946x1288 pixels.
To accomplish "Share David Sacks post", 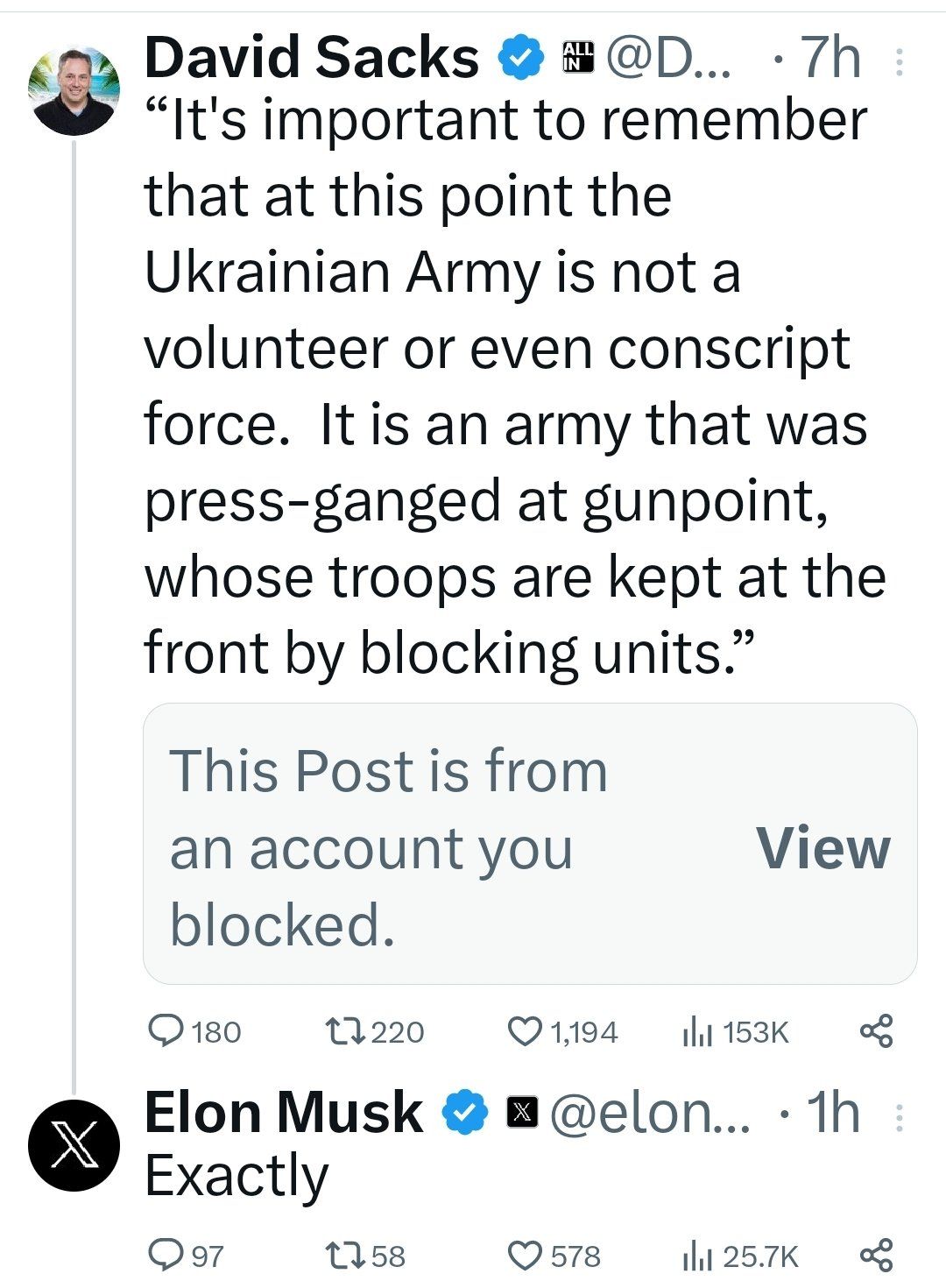I will click(x=876, y=1031).
